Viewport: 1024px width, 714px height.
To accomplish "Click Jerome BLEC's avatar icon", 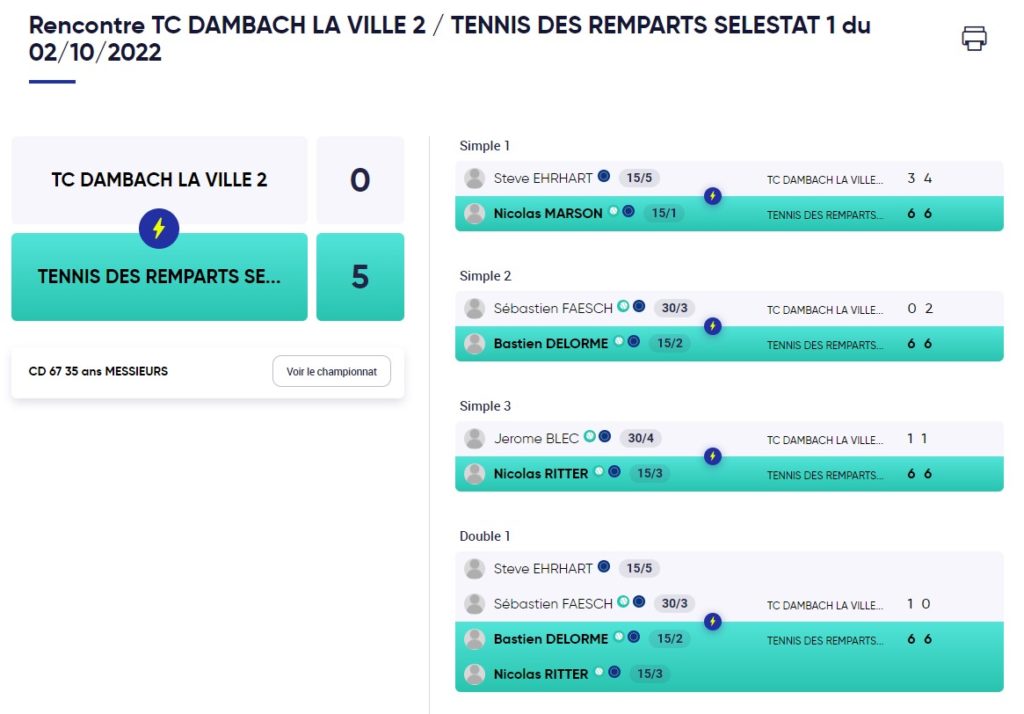I will 474,438.
